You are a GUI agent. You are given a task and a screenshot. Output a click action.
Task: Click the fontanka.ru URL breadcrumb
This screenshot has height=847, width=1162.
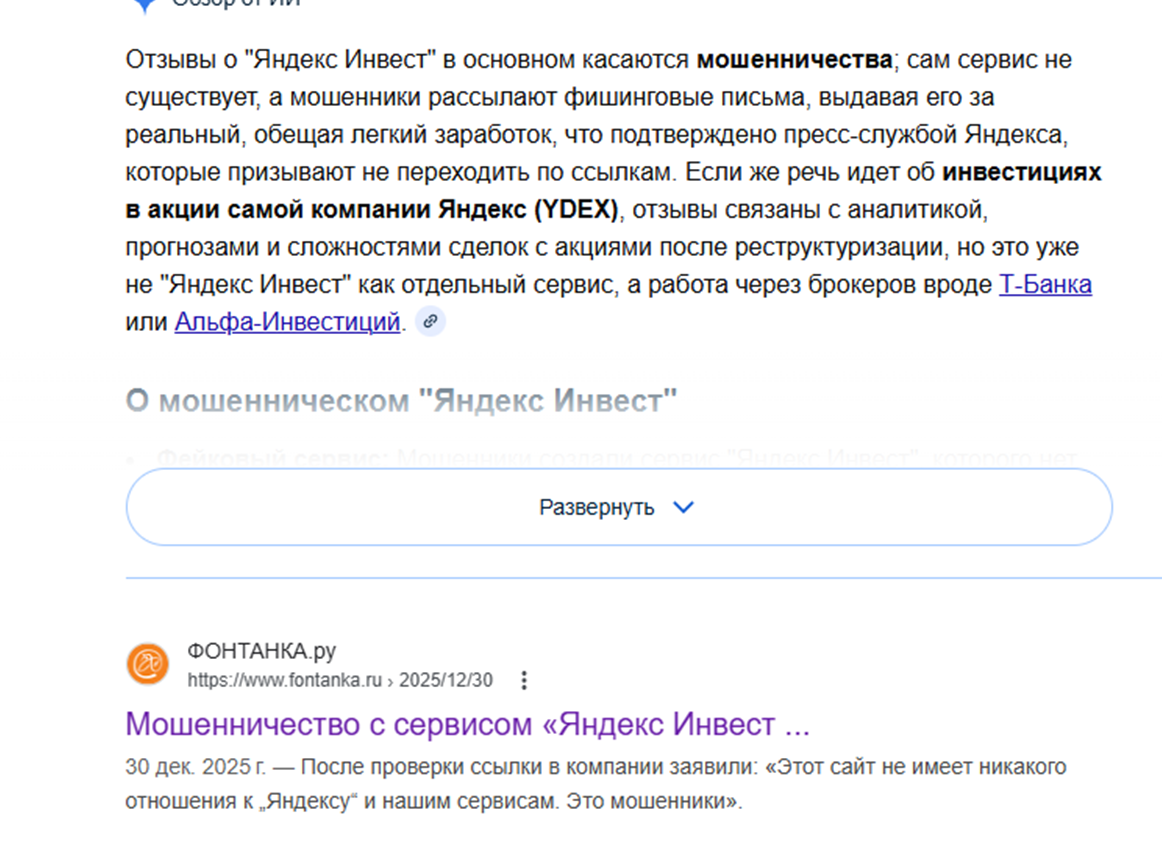[x=285, y=681]
